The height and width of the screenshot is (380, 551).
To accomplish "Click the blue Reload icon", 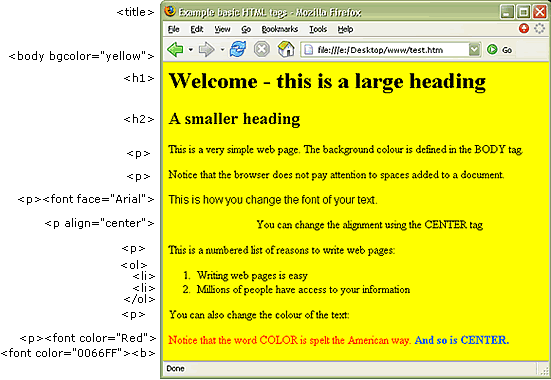I will coord(238,49).
